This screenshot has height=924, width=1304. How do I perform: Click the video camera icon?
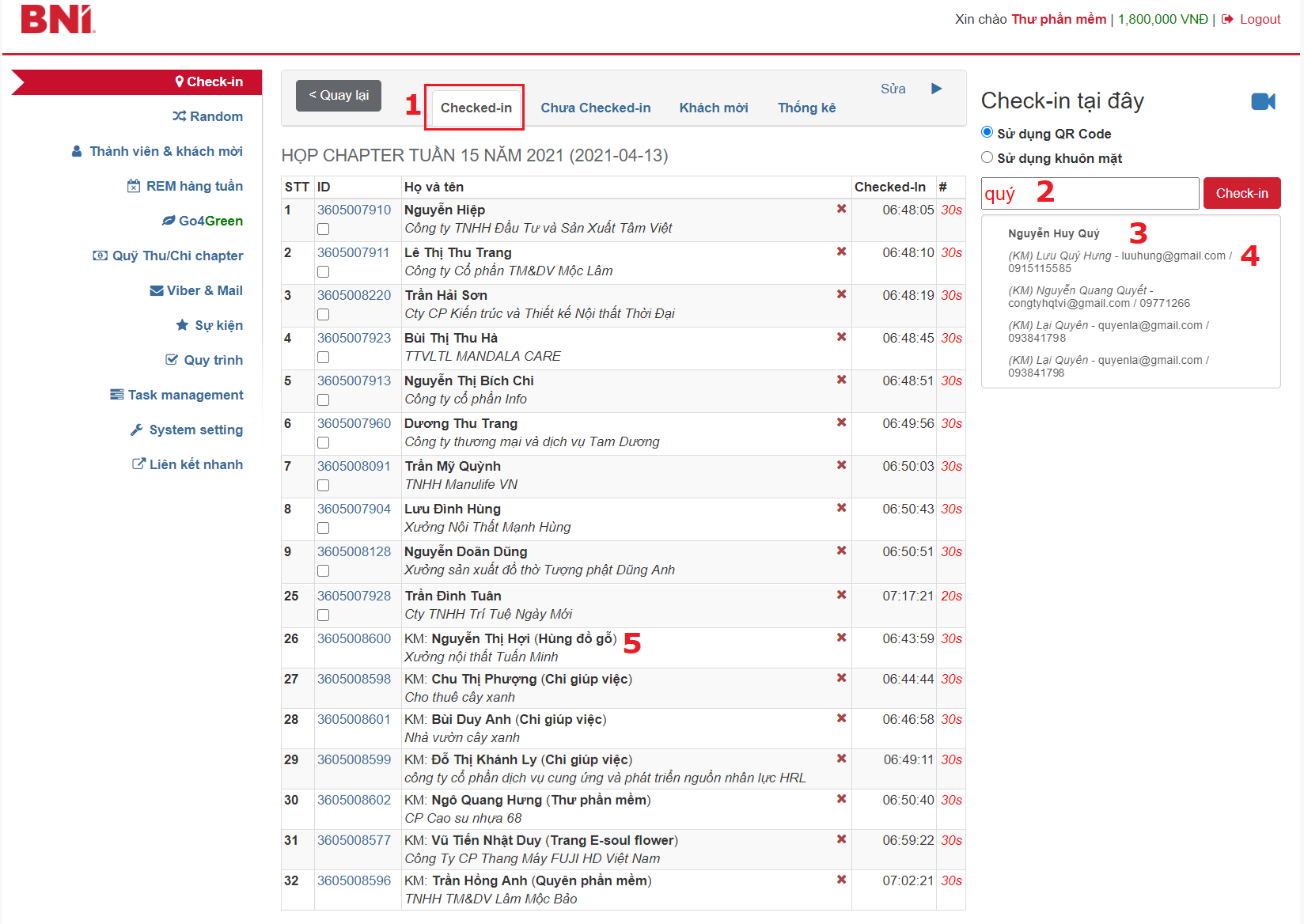pos(1263,101)
